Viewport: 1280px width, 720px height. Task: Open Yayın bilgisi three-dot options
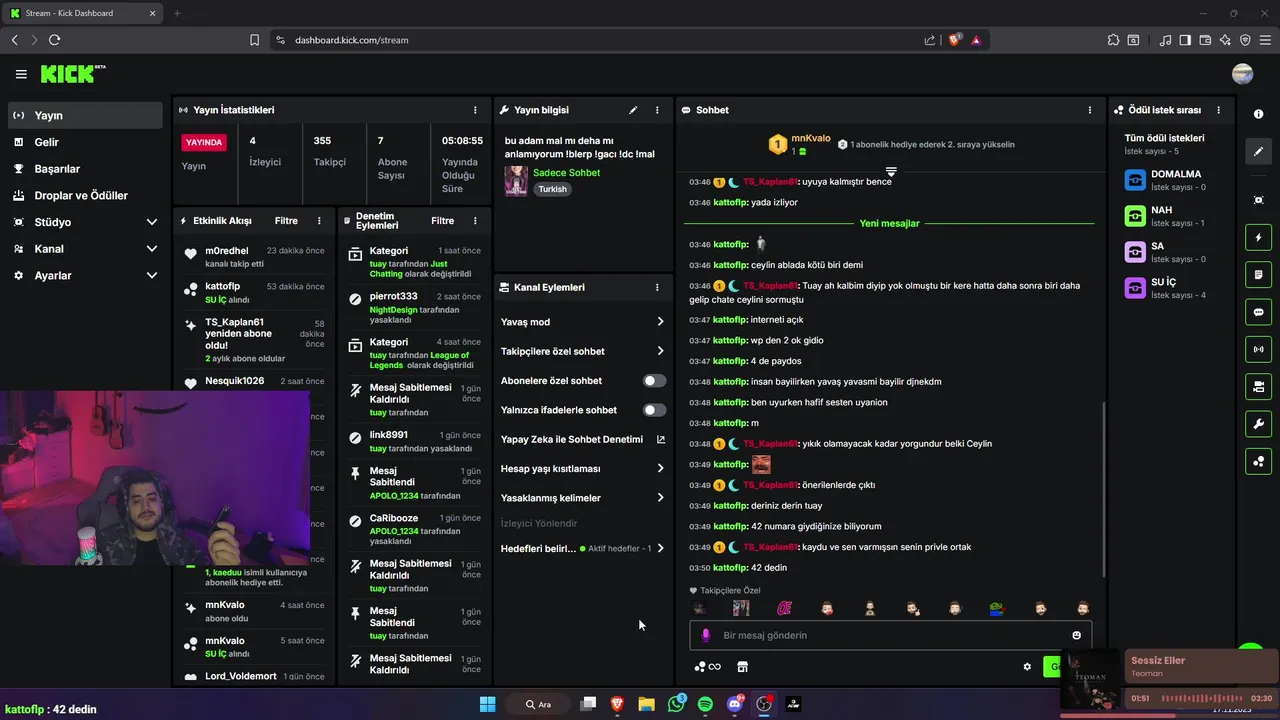click(x=657, y=110)
